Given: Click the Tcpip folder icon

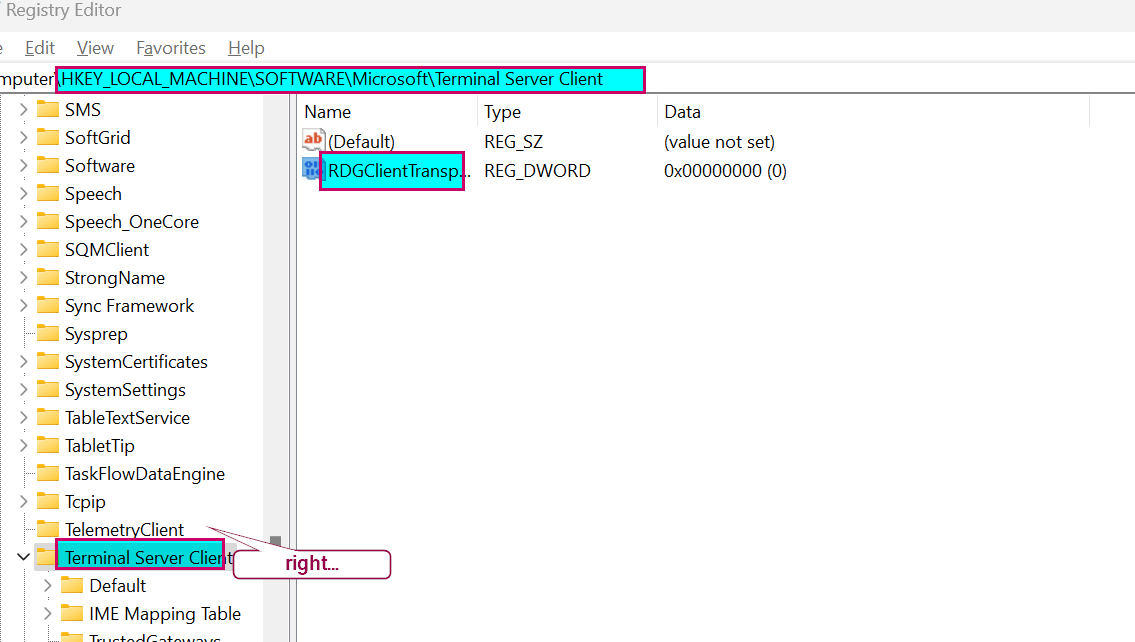Looking at the screenshot, I should point(48,502).
